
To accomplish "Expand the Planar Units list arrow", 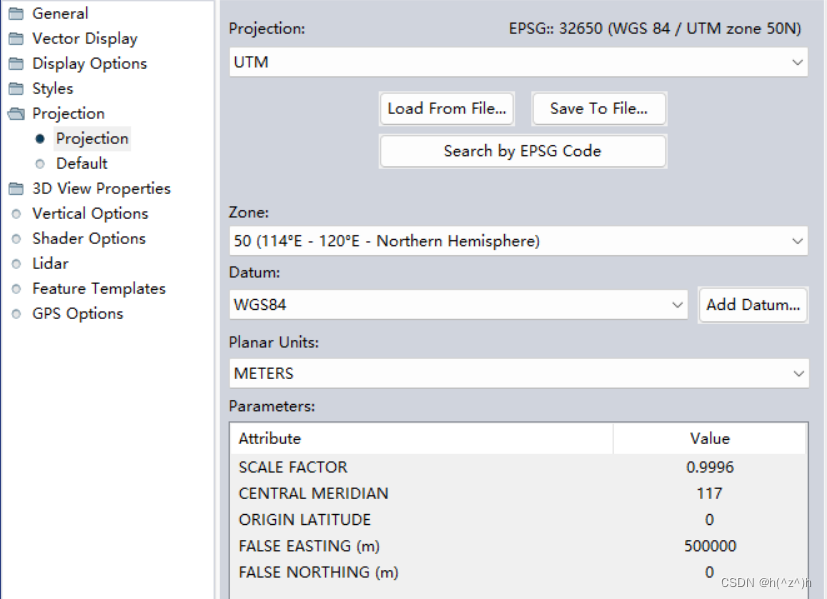I will (x=799, y=373).
